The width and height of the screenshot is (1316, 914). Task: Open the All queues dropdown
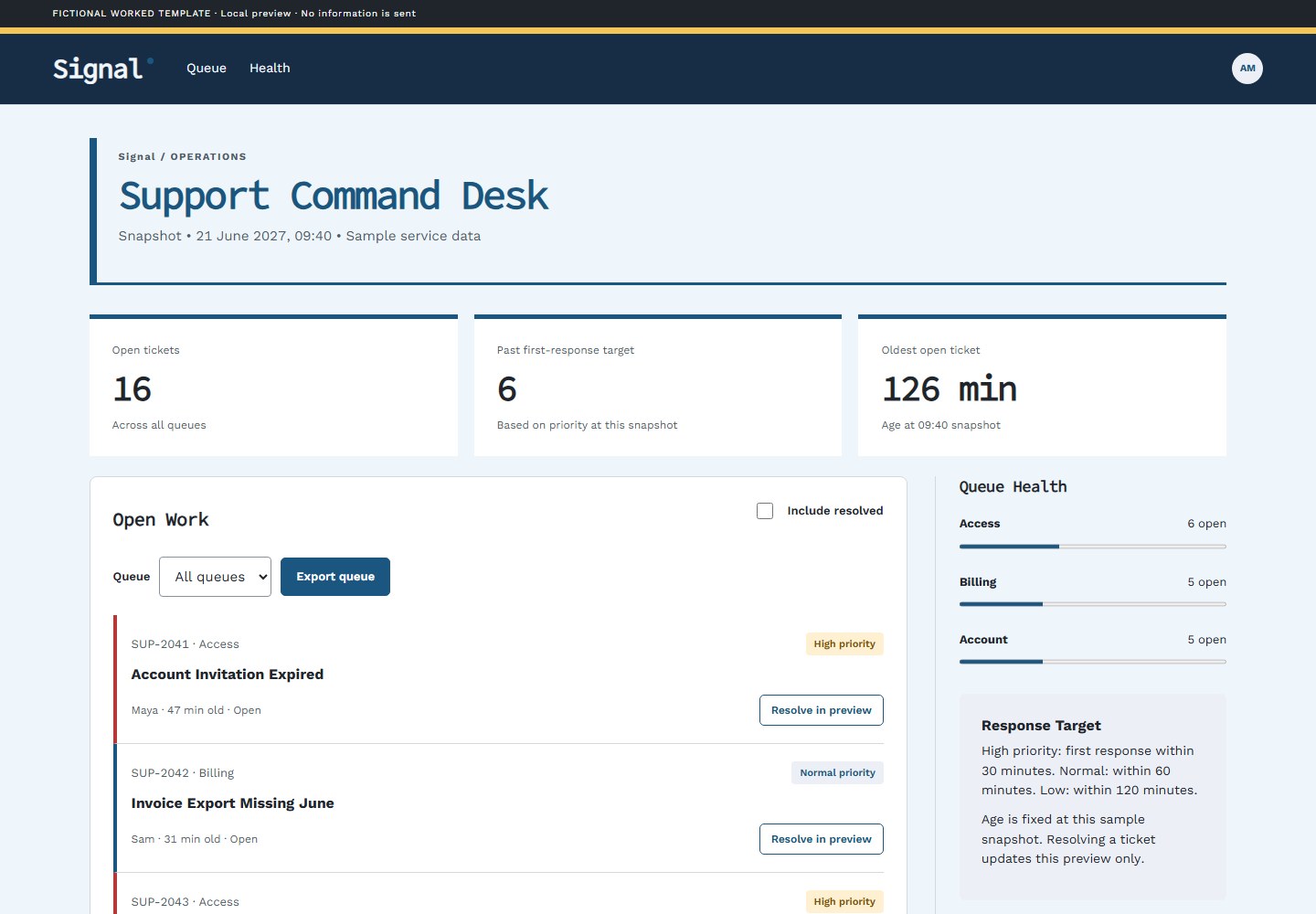215,577
